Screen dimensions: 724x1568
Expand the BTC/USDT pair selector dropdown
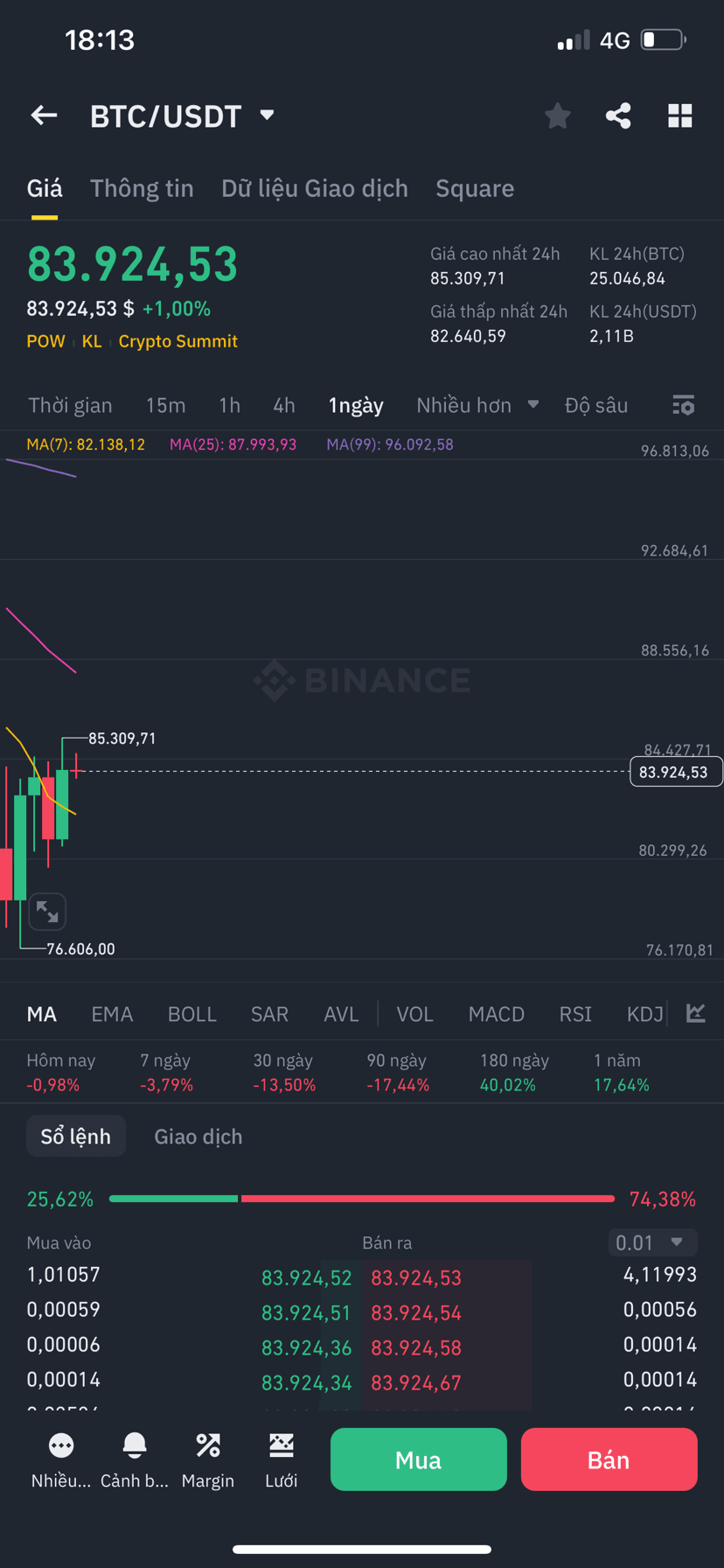[268, 115]
